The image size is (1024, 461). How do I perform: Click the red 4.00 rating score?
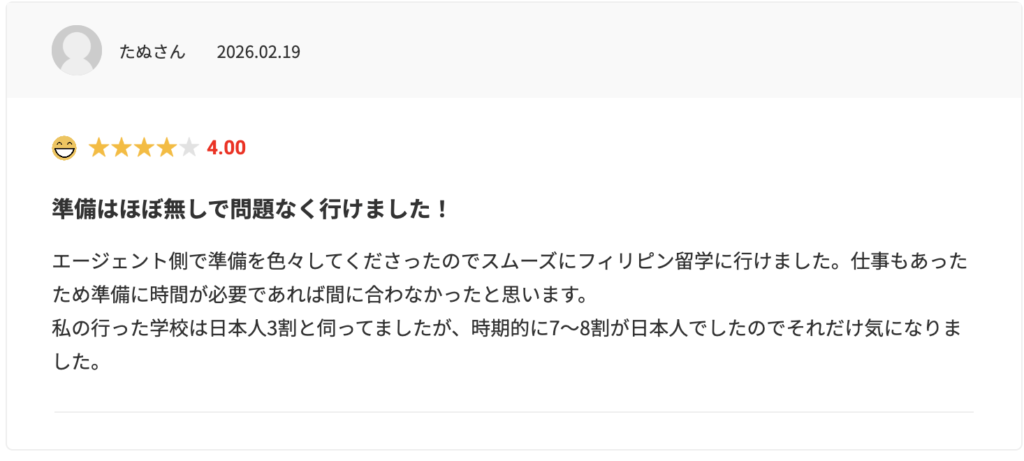tap(226, 148)
